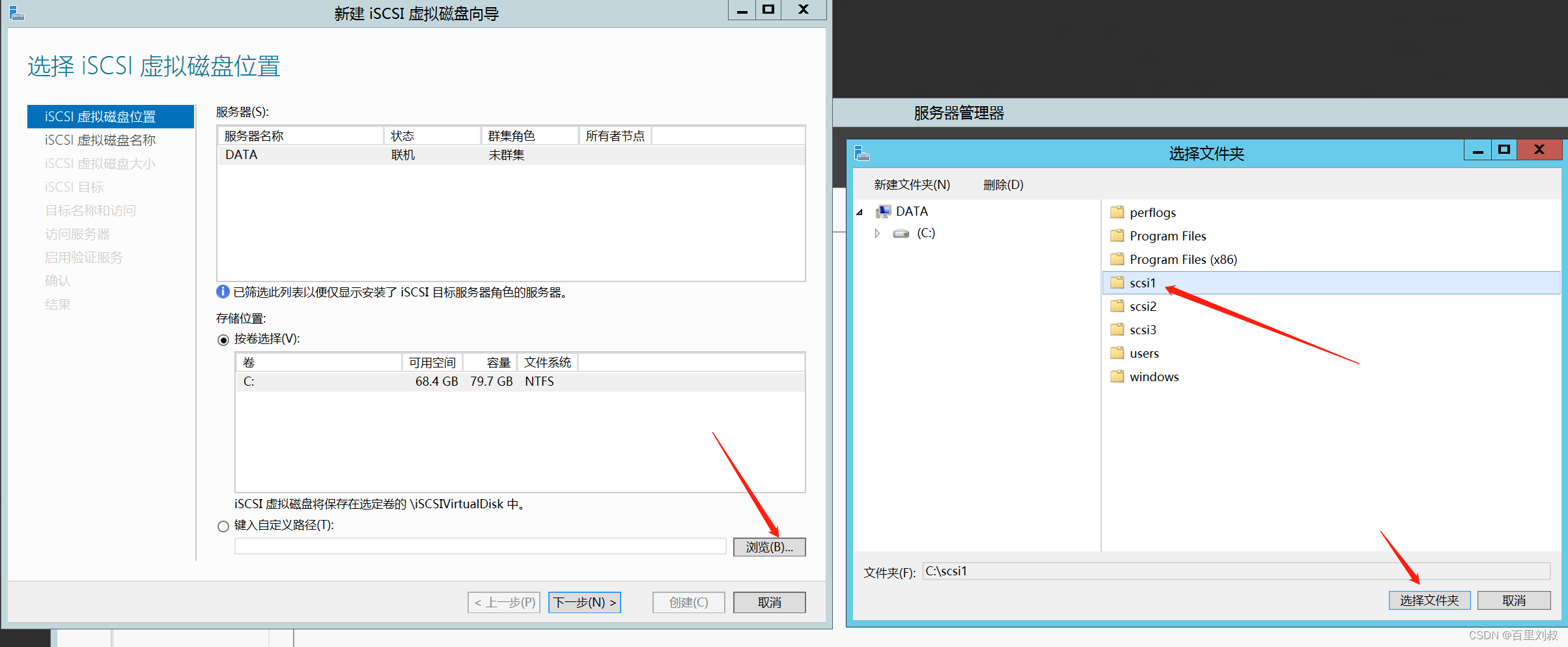
Task: Select the DATA server row
Action: (511, 155)
